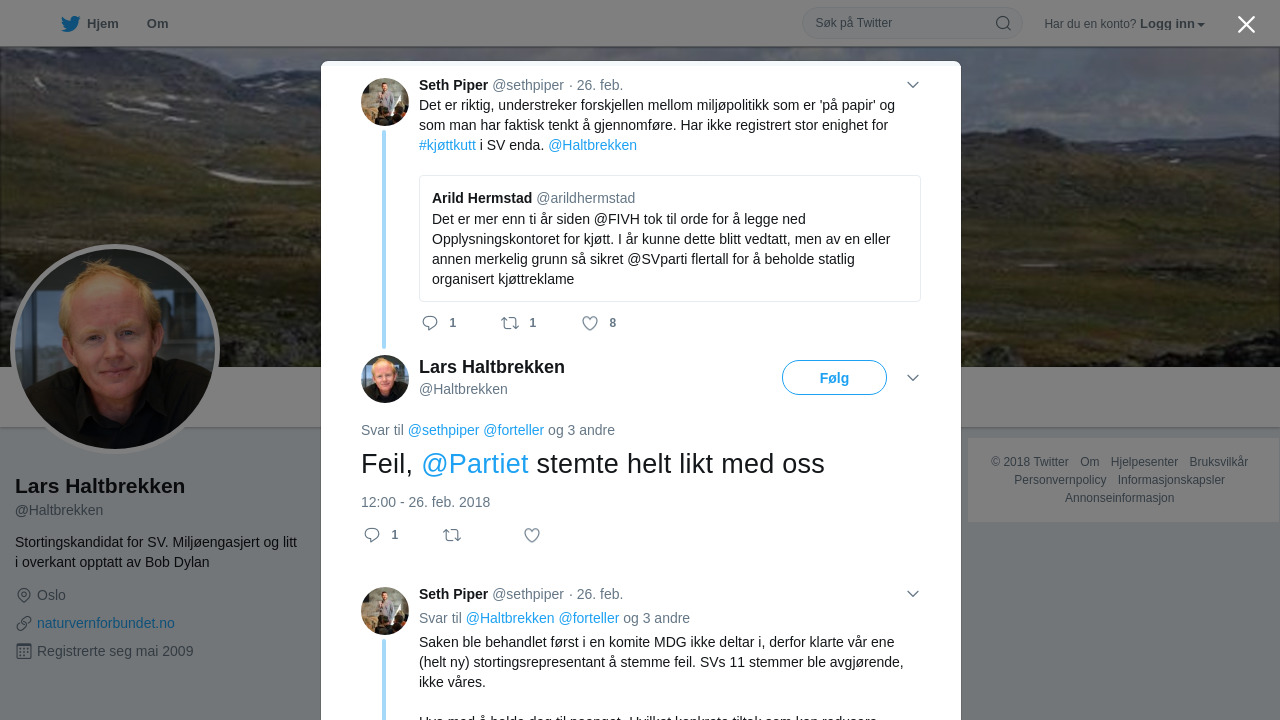Like Lars Haltbrekken's main tweet
The height and width of the screenshot is (720, 1280).
point(532,535)
